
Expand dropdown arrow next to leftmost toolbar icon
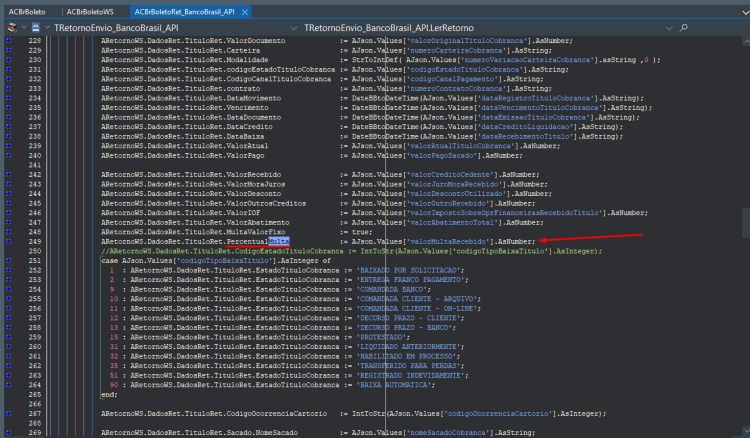pos(24,28)
